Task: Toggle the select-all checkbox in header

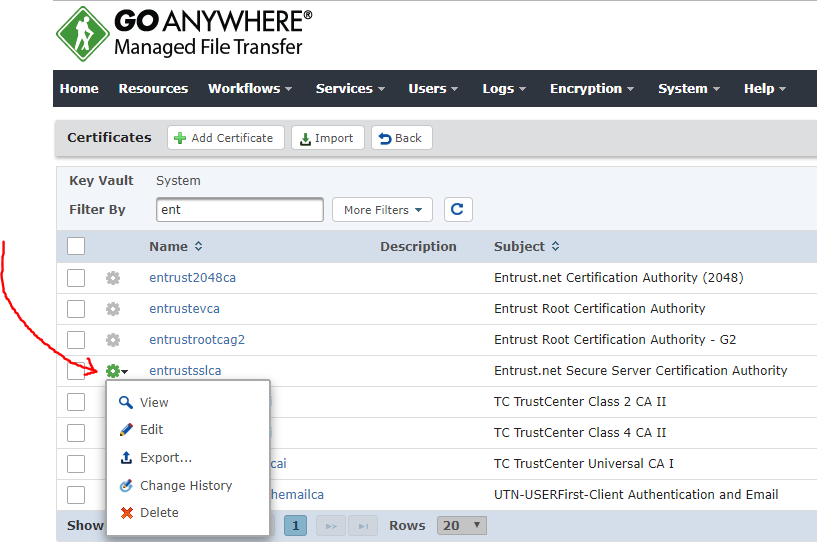Action: click(x=76, y=246)
